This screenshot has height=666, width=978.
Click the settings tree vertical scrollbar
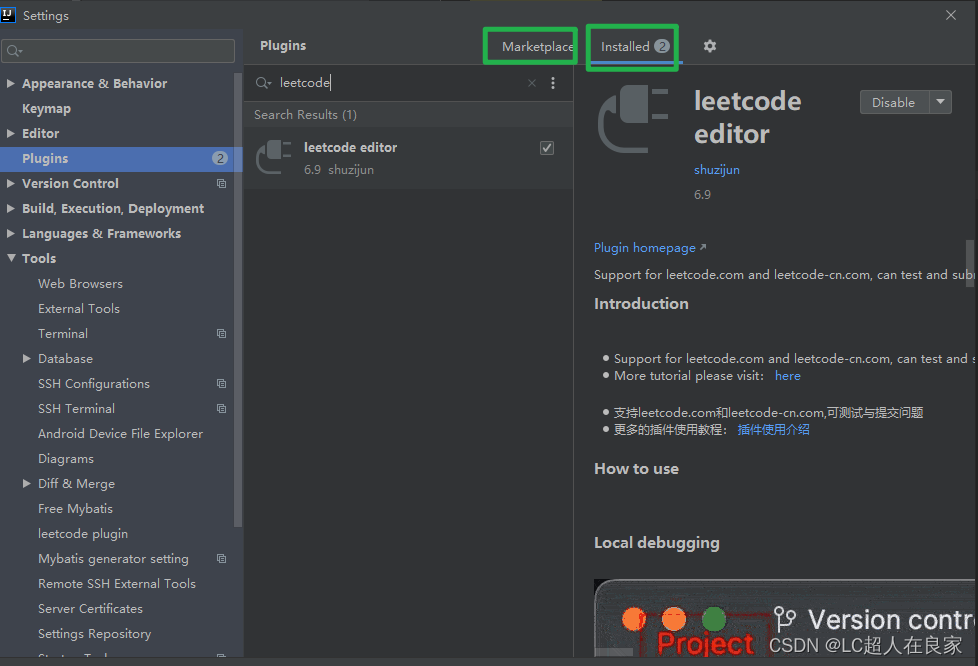pos(238,299)
